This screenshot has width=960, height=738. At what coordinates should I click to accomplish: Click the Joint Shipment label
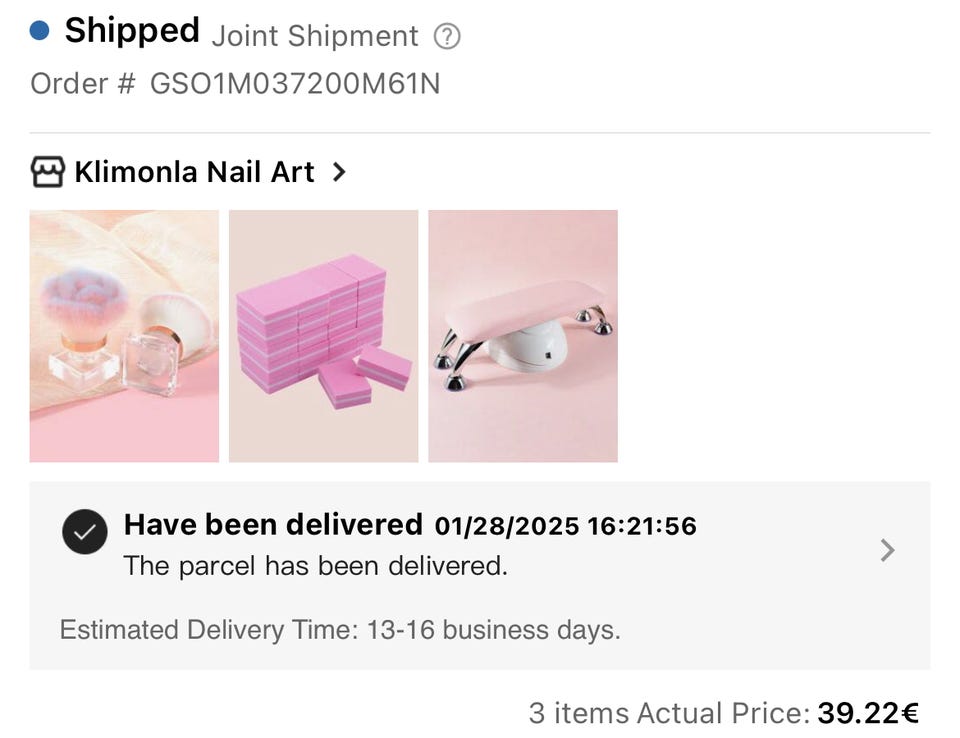[315, 36]
